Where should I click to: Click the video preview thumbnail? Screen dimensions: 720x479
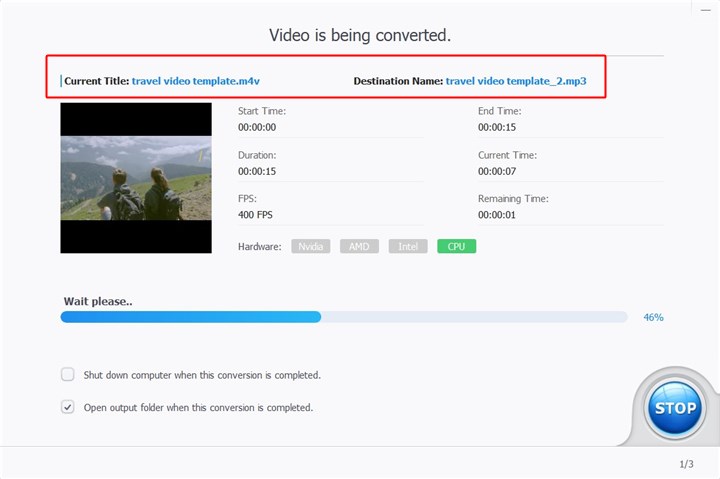[136, 178]
